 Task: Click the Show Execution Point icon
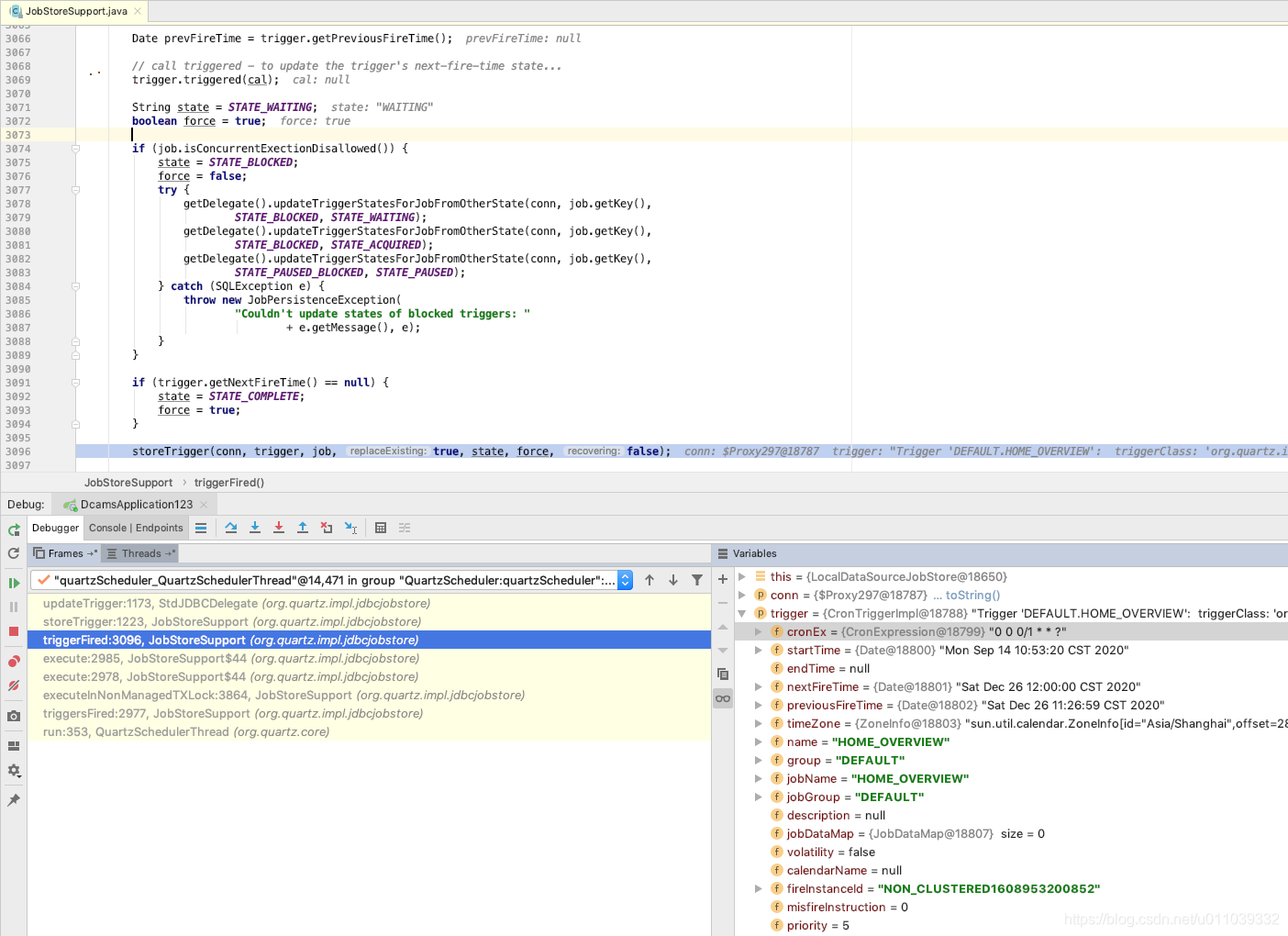201,528
